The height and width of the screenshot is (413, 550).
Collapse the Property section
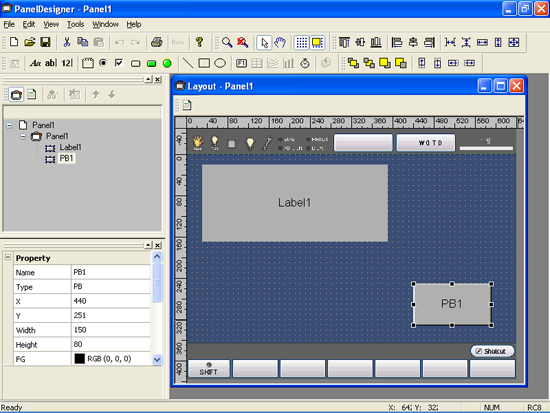click(8, 258)
